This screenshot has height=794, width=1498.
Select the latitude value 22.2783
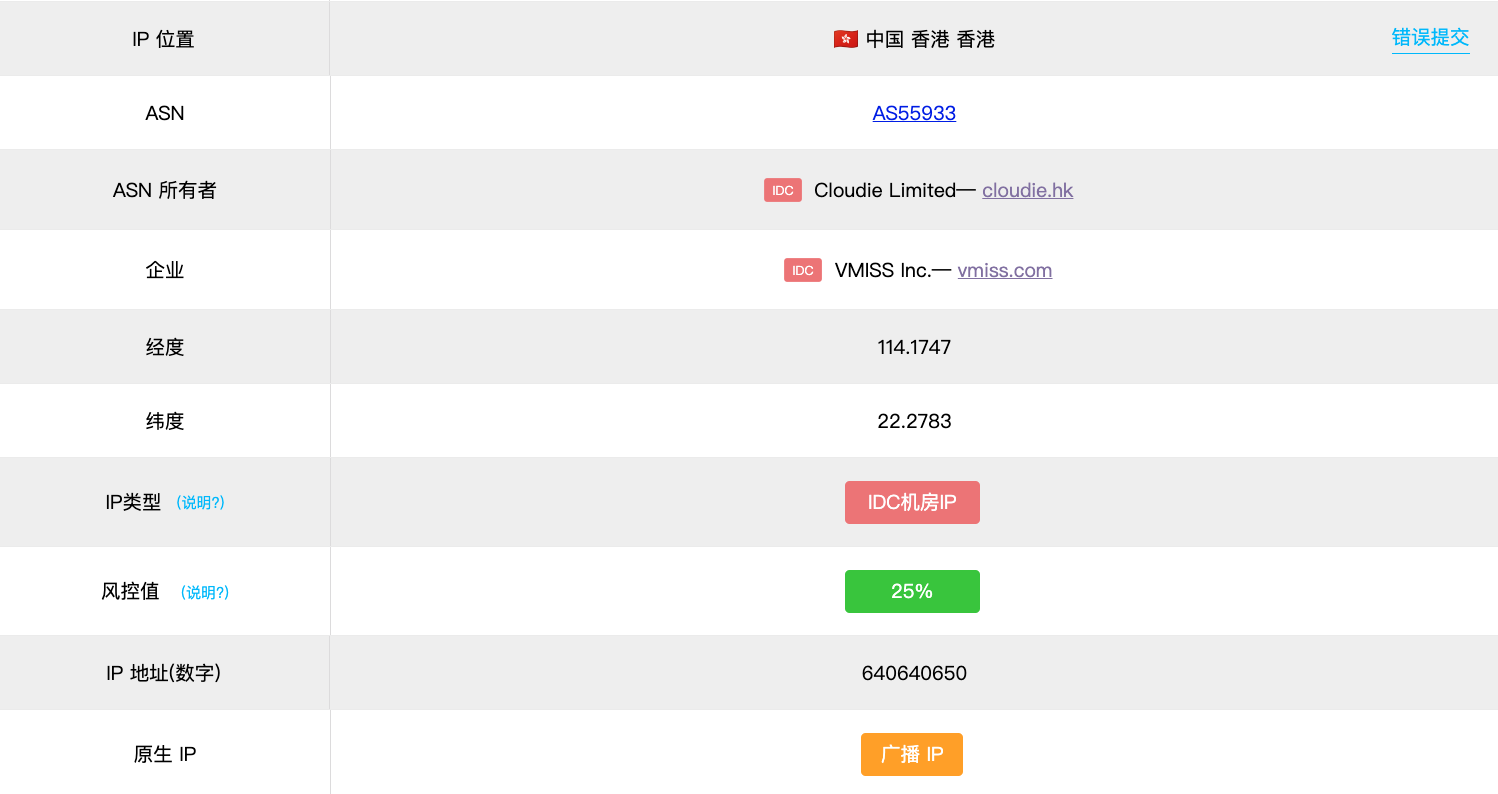click(914, 421)
